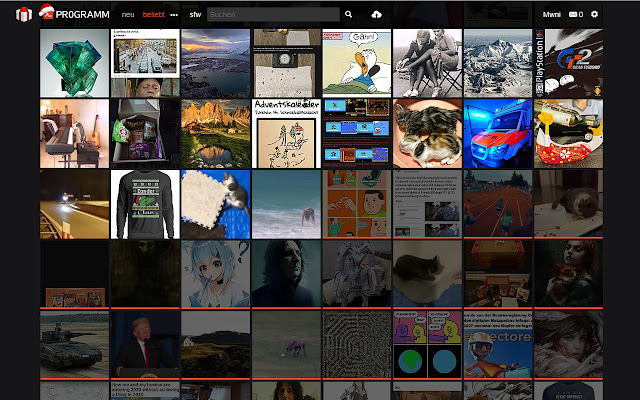Open the three-dot more menu
The width and height of the screenshot is (640, 400).
pos(174,15)
